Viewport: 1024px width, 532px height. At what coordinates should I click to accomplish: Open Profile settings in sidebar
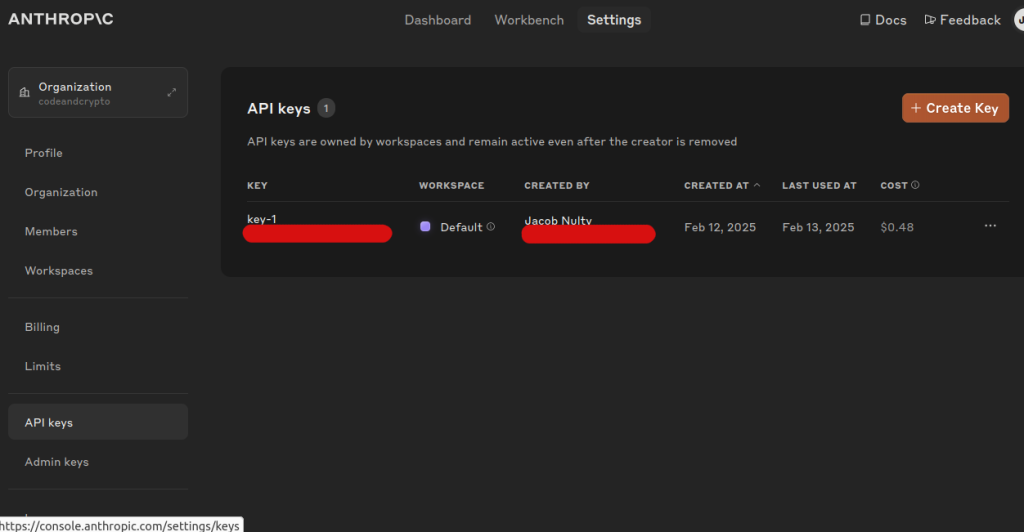[x=44, y=153]
